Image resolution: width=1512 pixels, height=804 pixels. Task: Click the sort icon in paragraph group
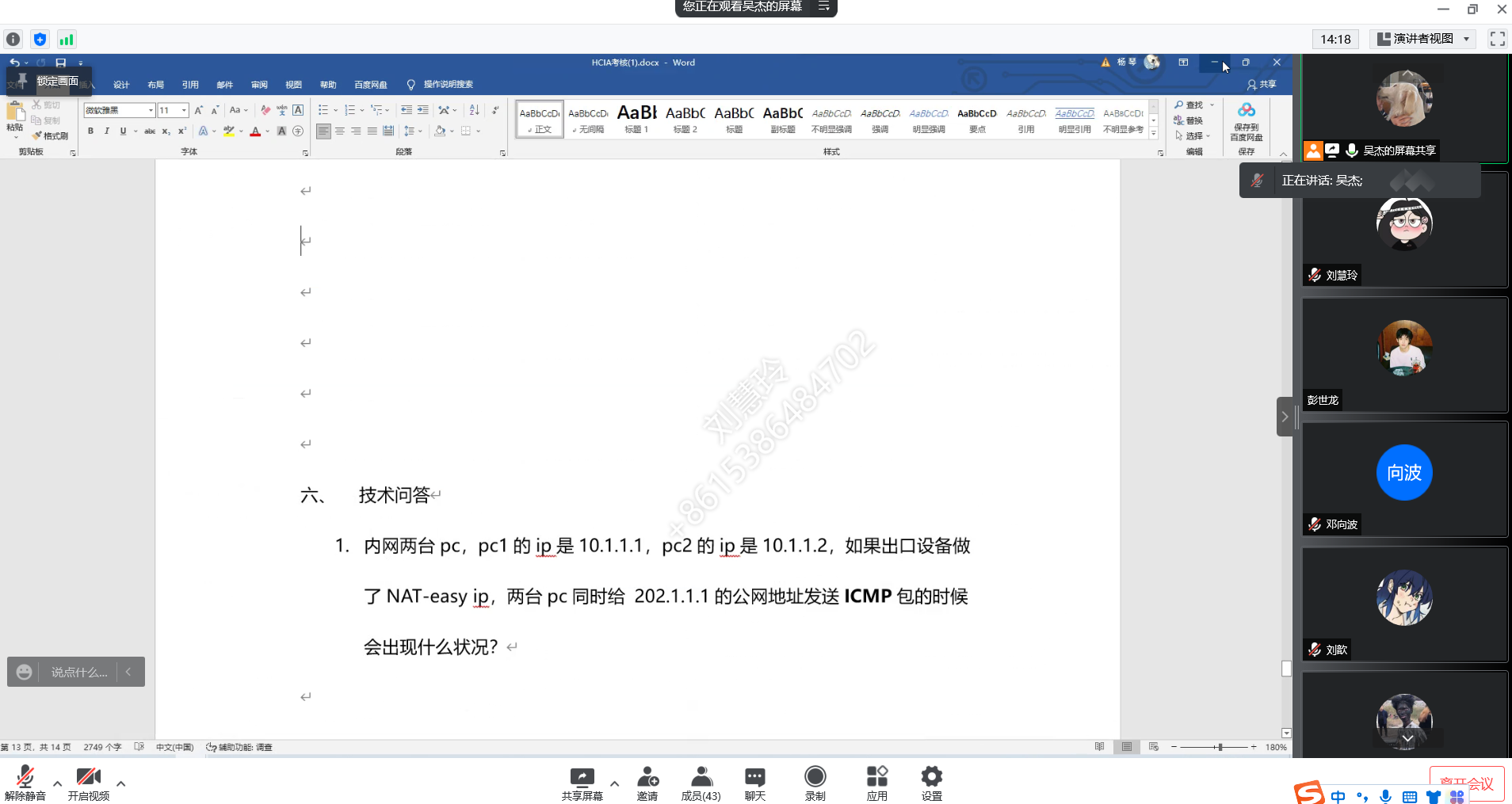click(474, 110)
